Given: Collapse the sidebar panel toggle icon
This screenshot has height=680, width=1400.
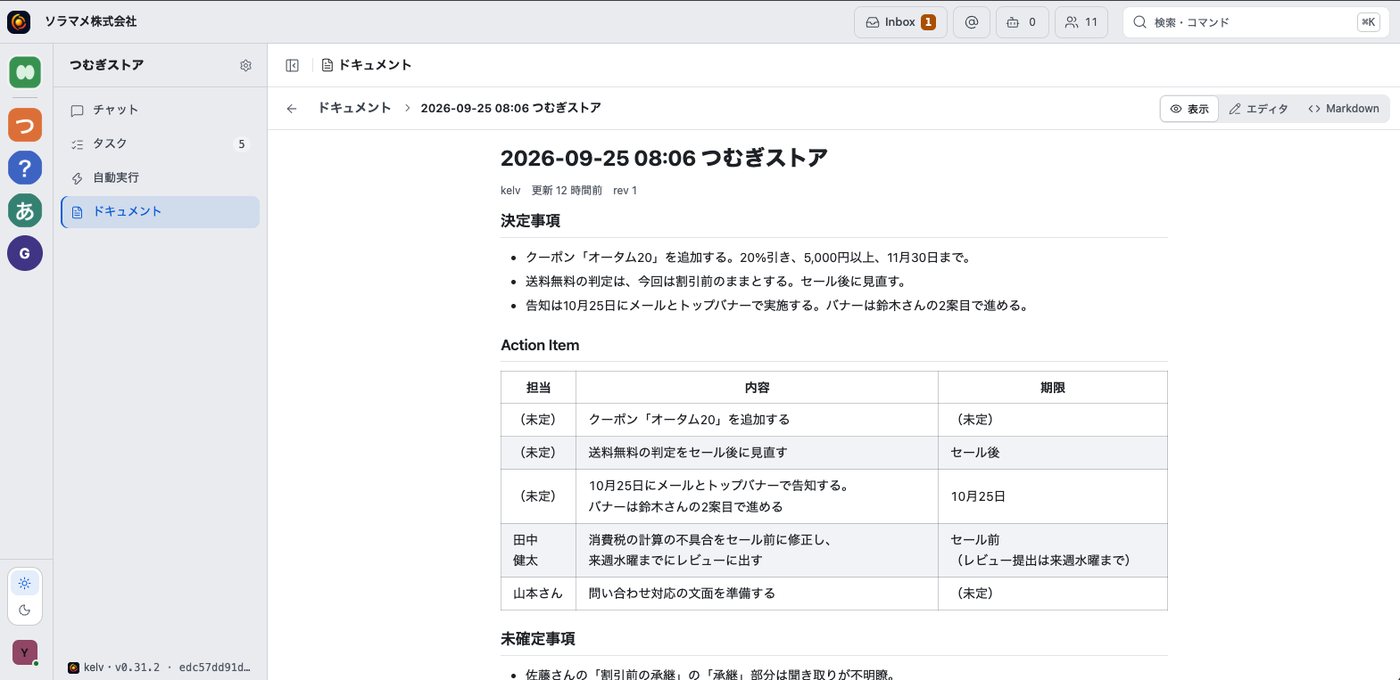Looking at the screenshot, I should point(292,65).
